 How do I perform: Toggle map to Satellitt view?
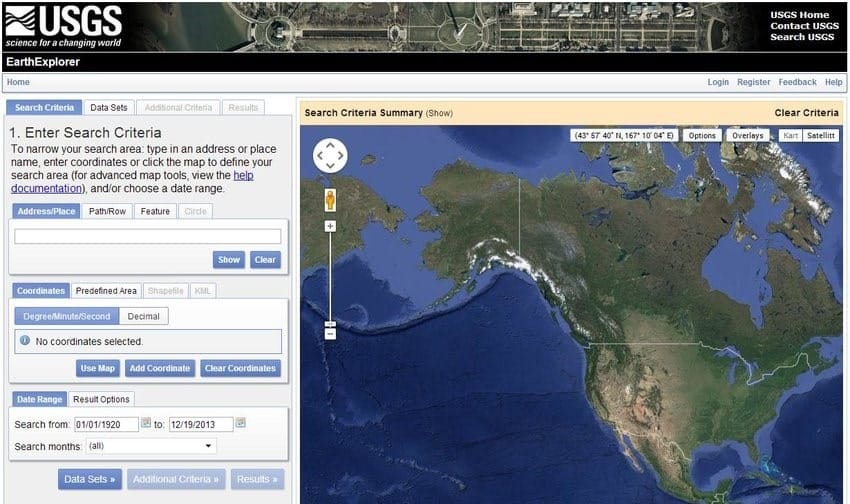click(x=821, y=135)
